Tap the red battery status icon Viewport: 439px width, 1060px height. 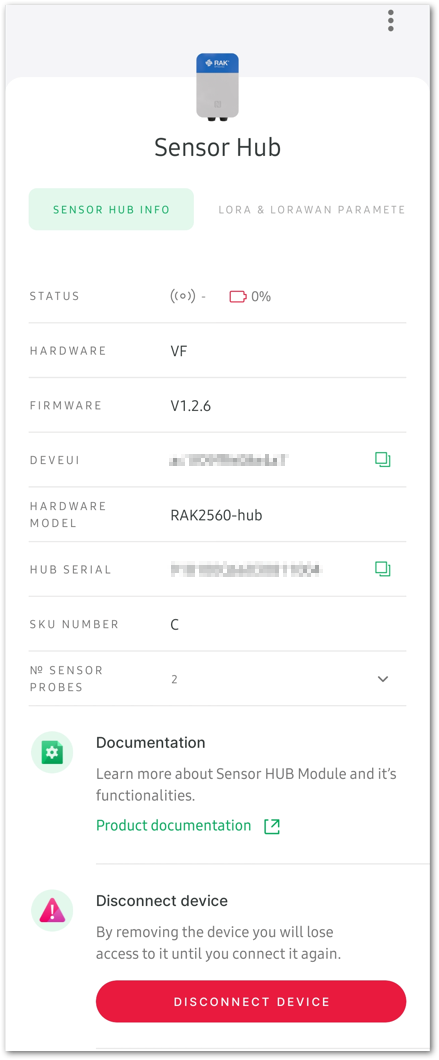click(238, 297)
